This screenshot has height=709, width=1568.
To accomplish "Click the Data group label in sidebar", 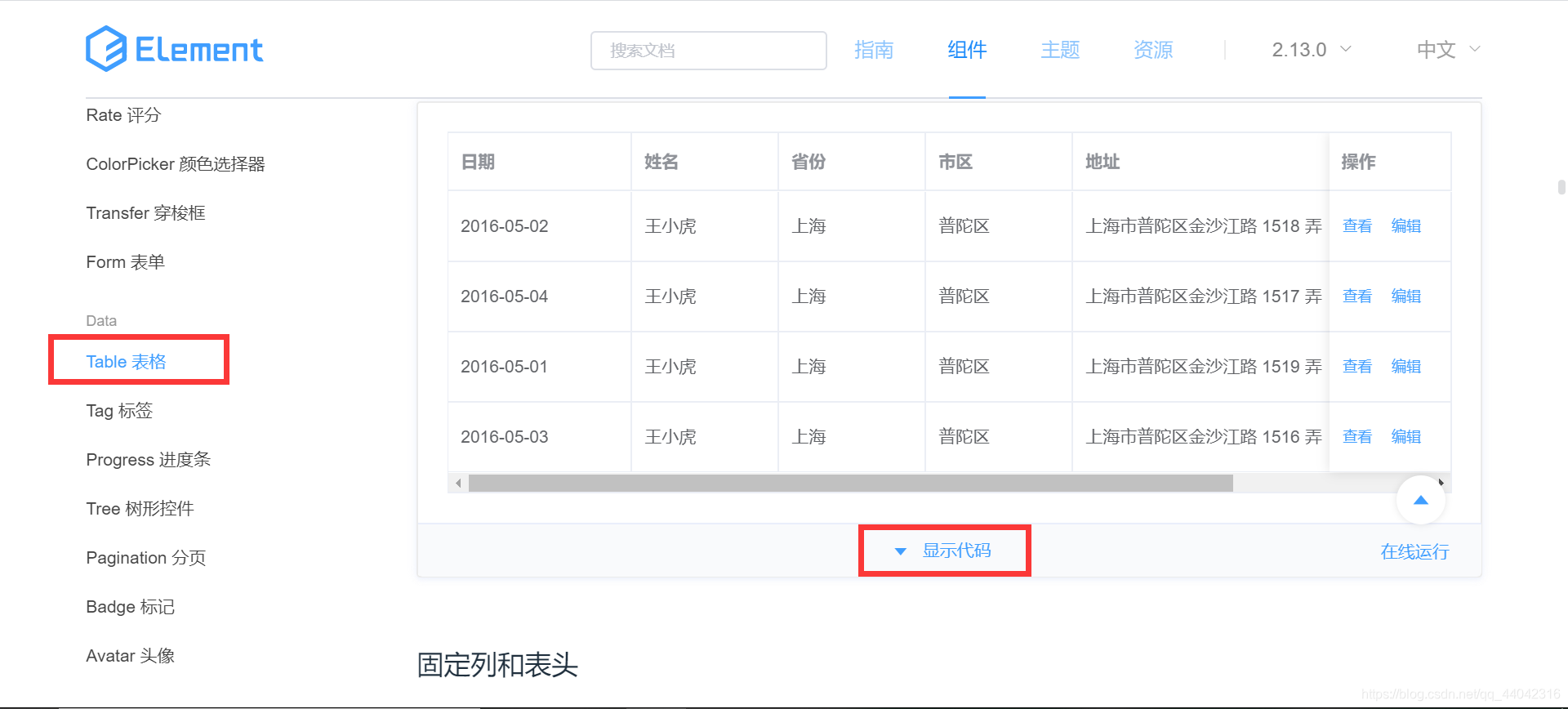I will tap(101, 321).
